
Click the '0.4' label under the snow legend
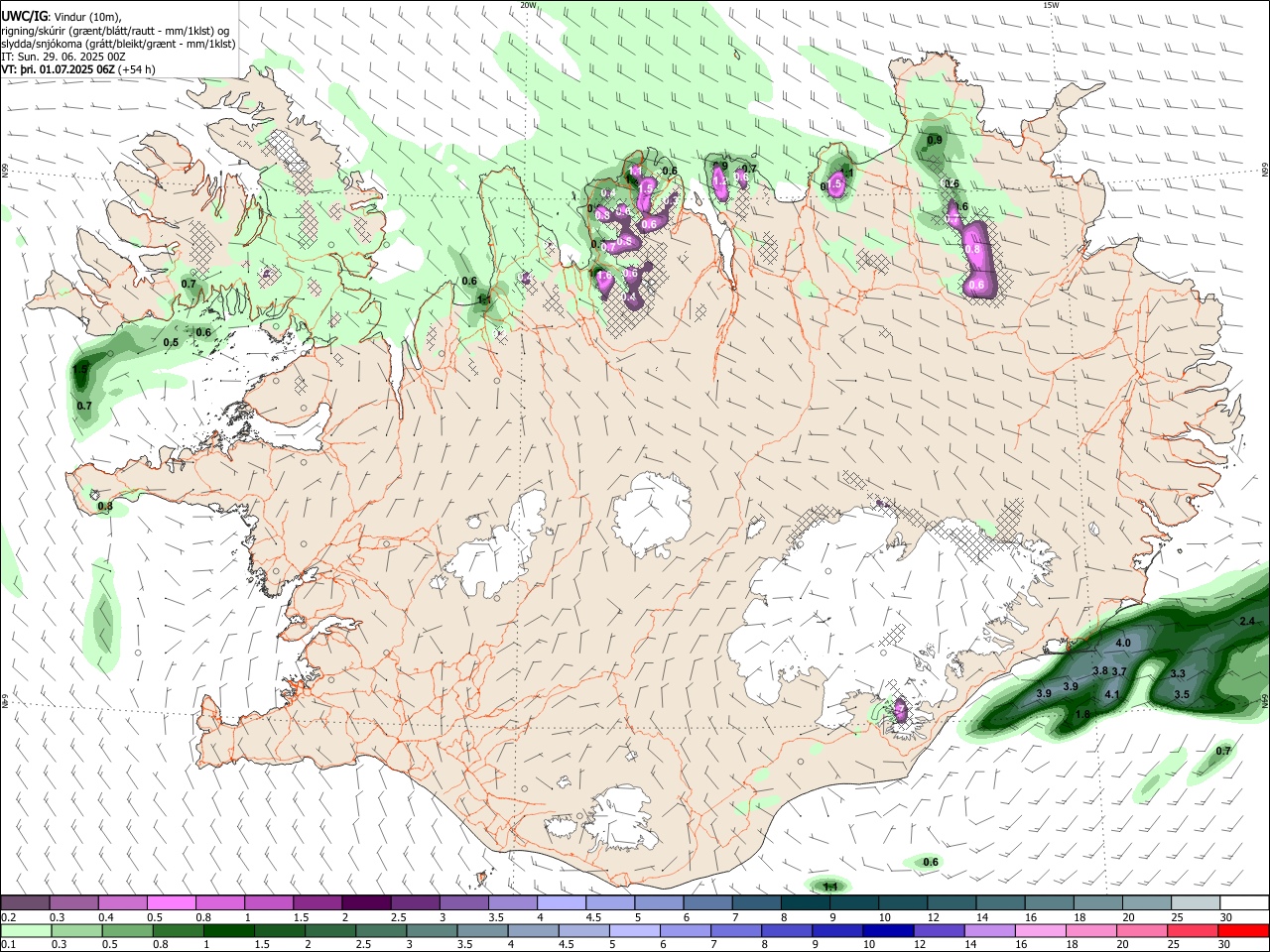coord(106,917)
